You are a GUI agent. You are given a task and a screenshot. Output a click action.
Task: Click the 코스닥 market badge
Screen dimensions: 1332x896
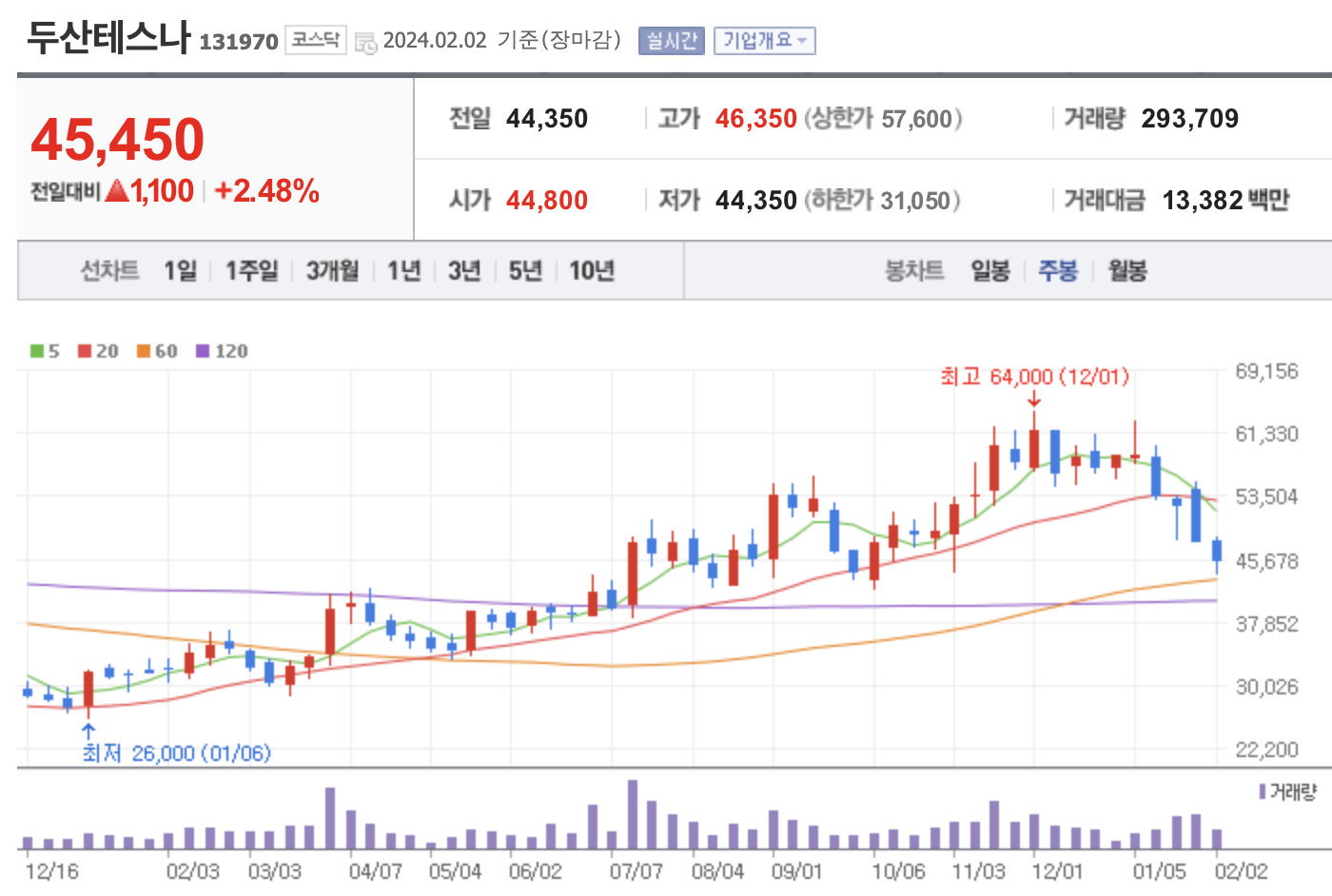316,40
